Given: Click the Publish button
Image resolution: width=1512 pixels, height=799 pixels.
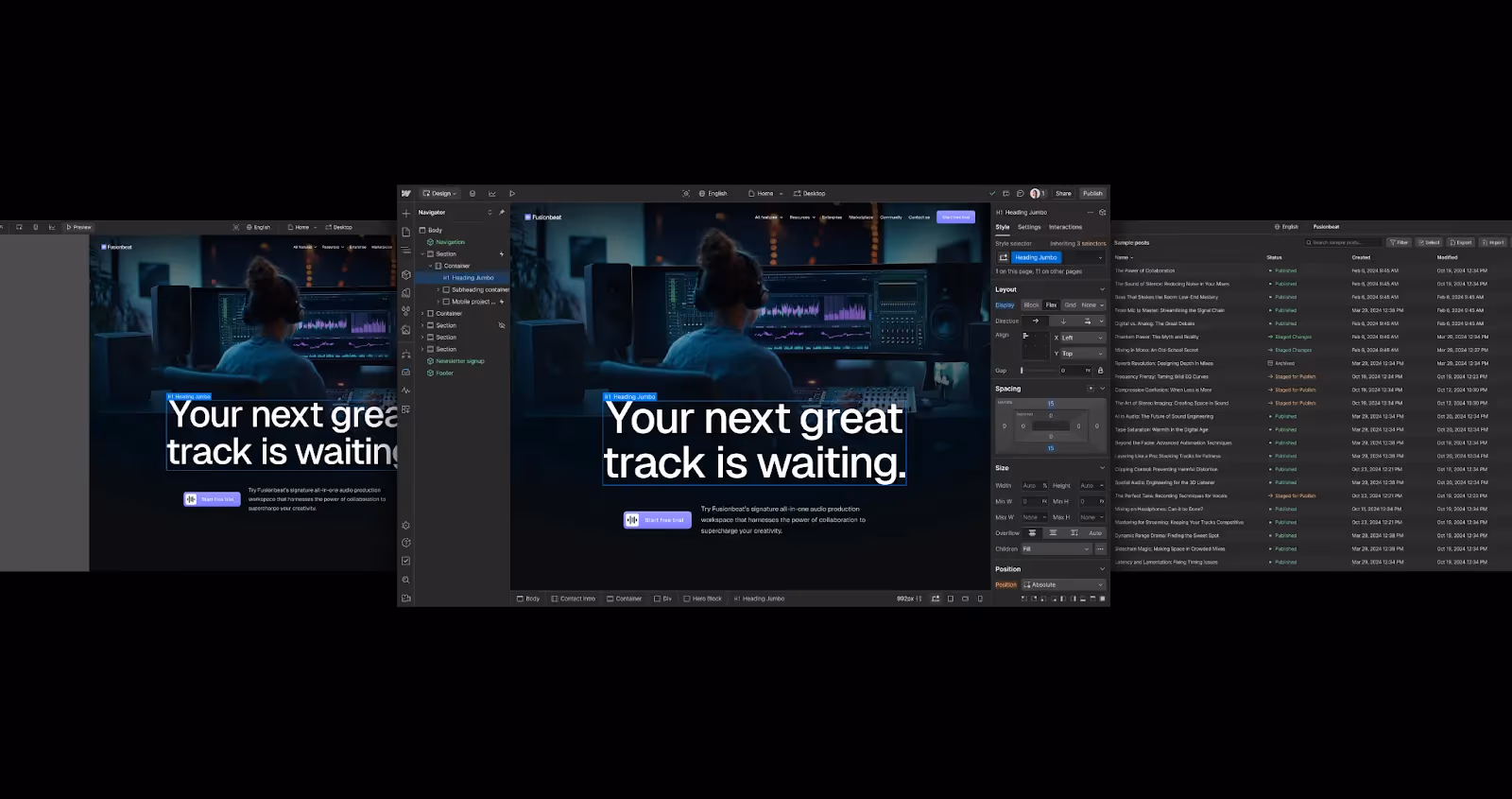Looking at the screenshot, I should coord(1092,194).
